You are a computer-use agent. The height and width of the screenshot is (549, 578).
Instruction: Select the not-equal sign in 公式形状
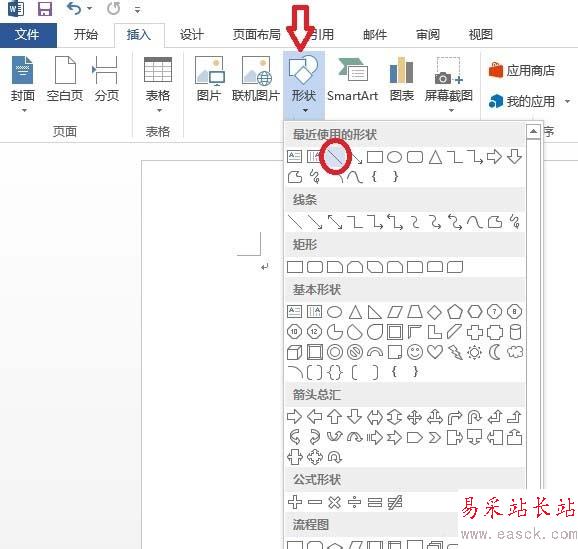(395, 502)
